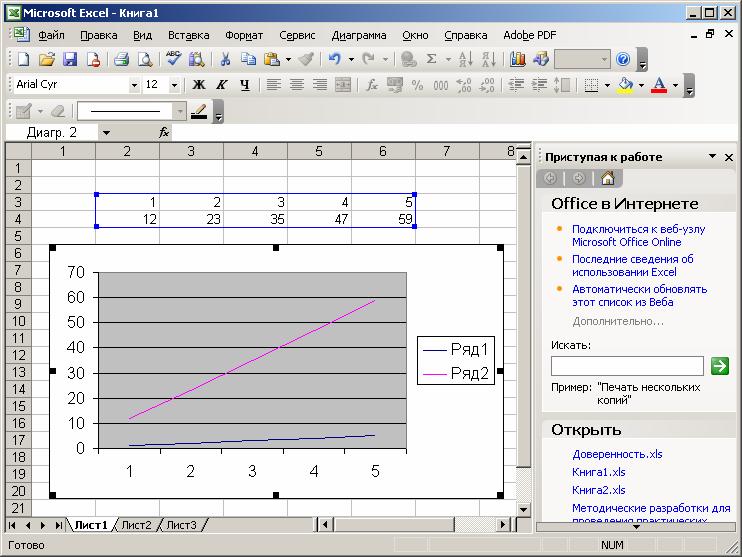The width and height of the screenshot is (742, 557).
Task: Sort descending with the Z-A icon
Action: coord(488,59)
